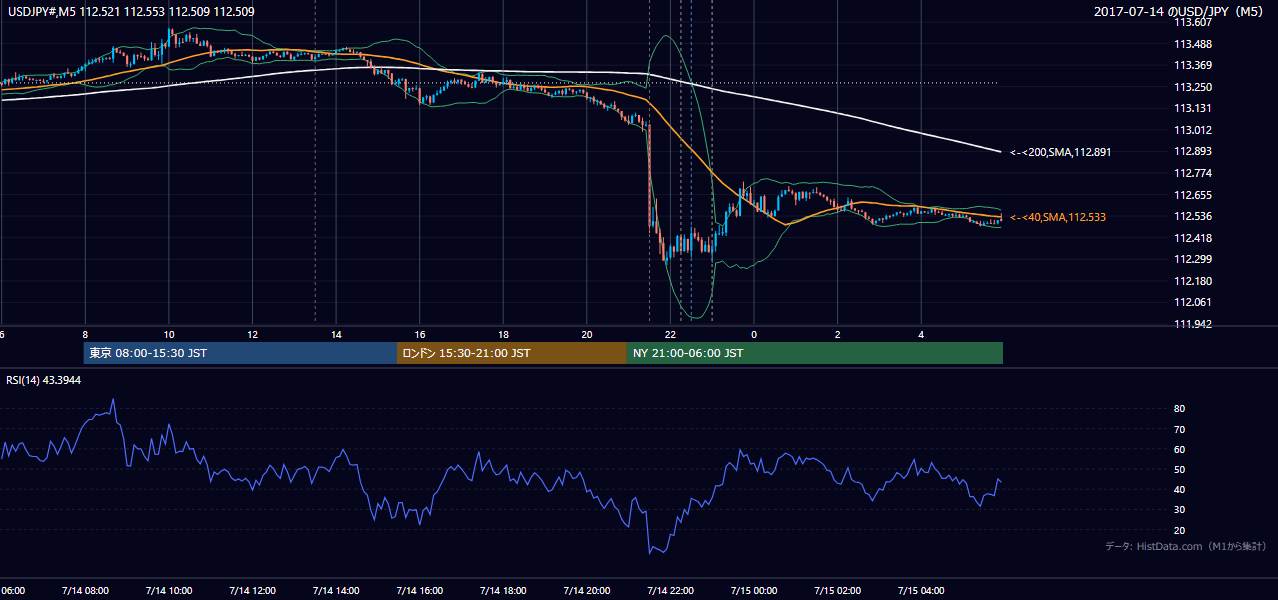Screen dimensions: 1278x600
Task: Click the 7/14 12:00 bottom time label
Action: coord(251,591)
